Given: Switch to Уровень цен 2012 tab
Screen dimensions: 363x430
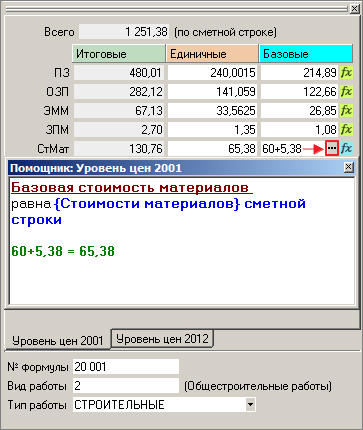Looking at the screenshot, I should [162, 339].
